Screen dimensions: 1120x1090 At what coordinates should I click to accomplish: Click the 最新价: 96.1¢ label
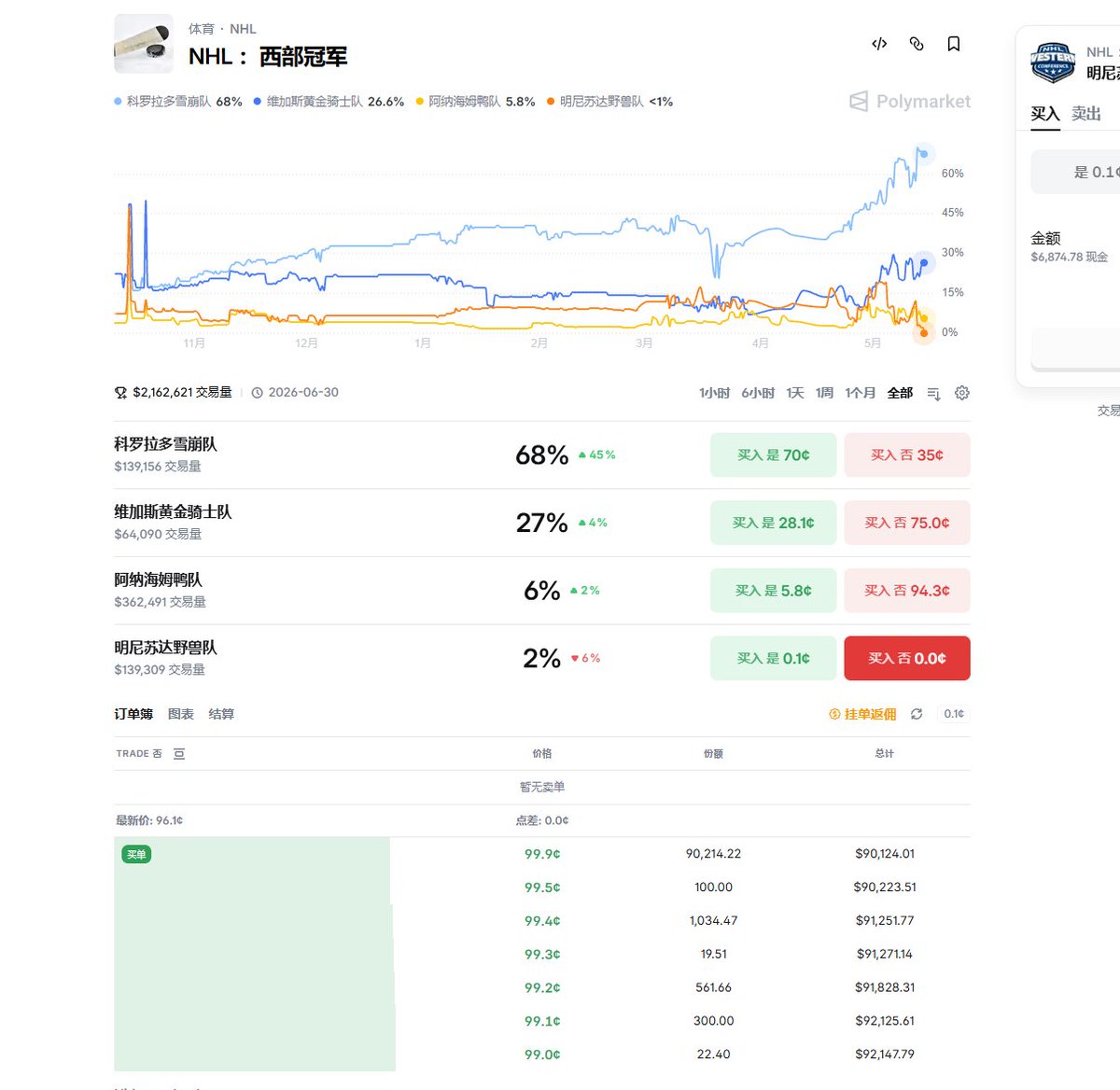pyautogui.click(x=149, y=820)
